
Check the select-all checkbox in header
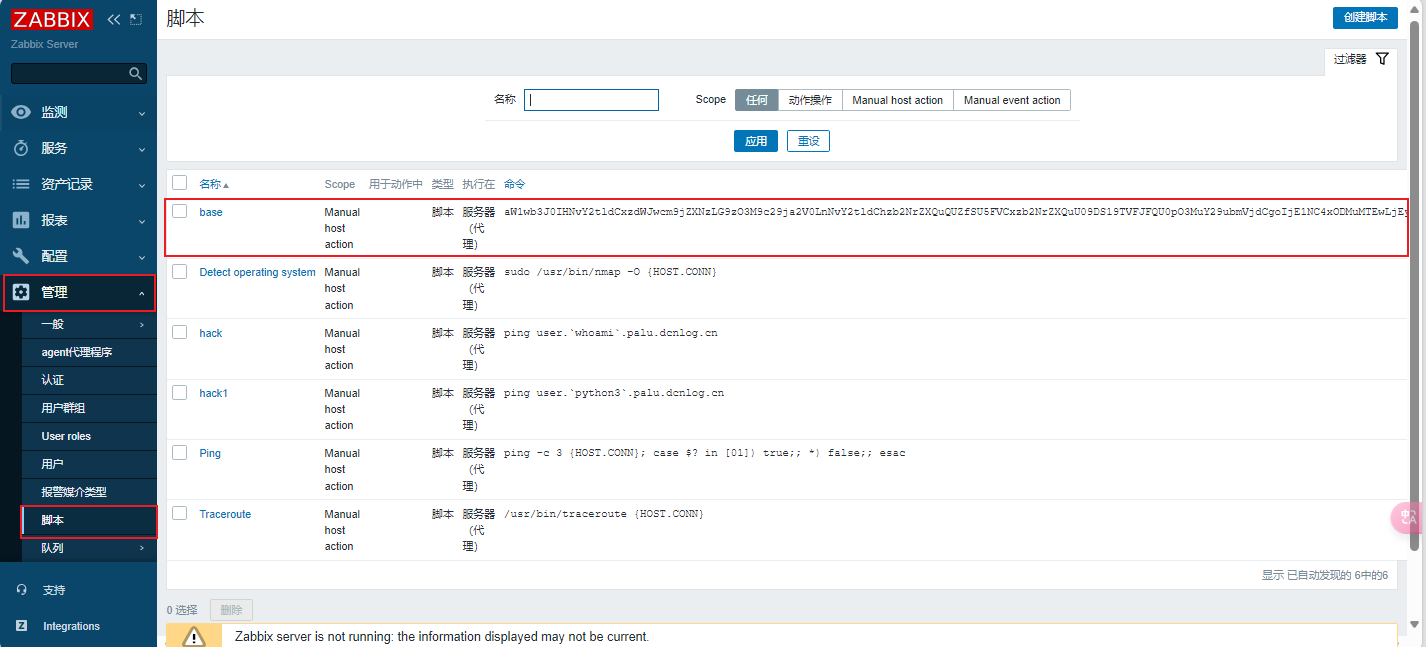[x=180, y=183]
